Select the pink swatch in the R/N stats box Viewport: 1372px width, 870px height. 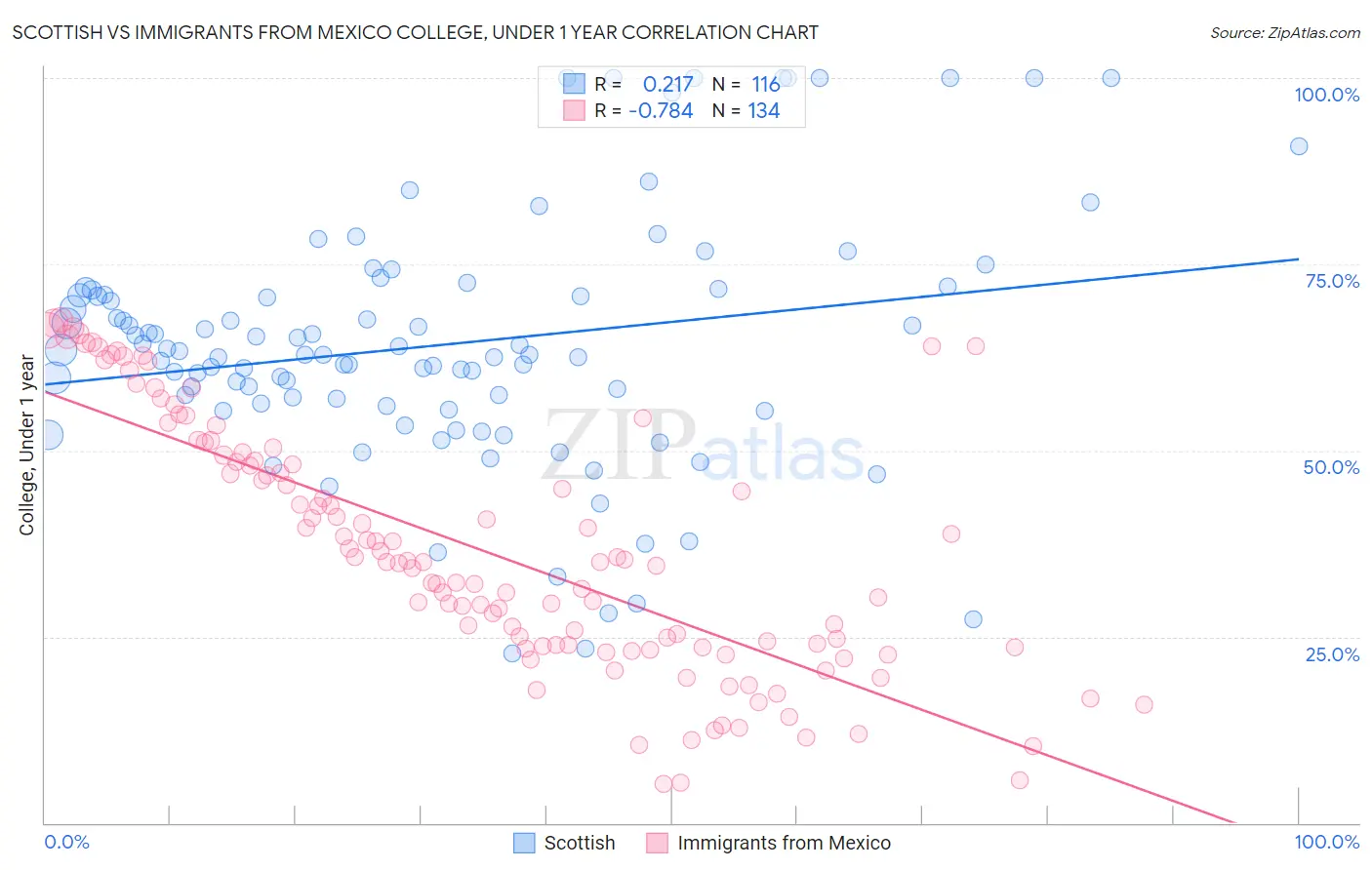coord(574,110)
